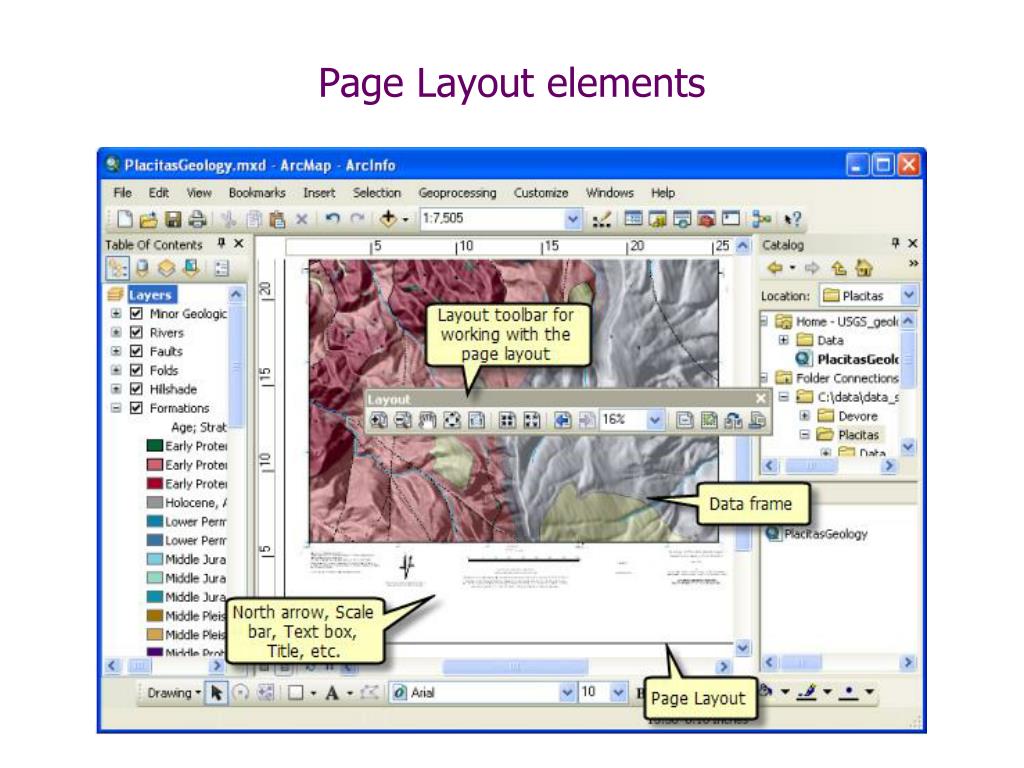Click the Catalog back arrow icon
The image size is (1024, 768).
point(775,268)
